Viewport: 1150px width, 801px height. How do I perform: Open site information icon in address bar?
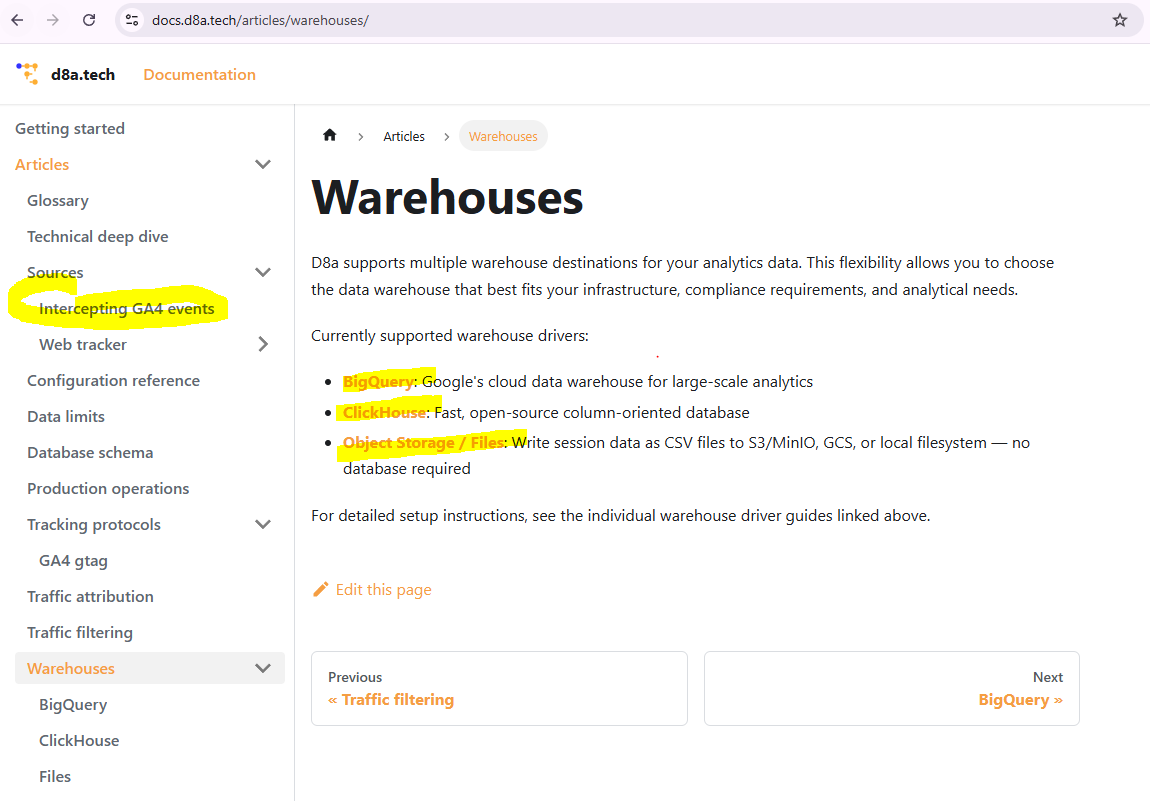point(134,20)
